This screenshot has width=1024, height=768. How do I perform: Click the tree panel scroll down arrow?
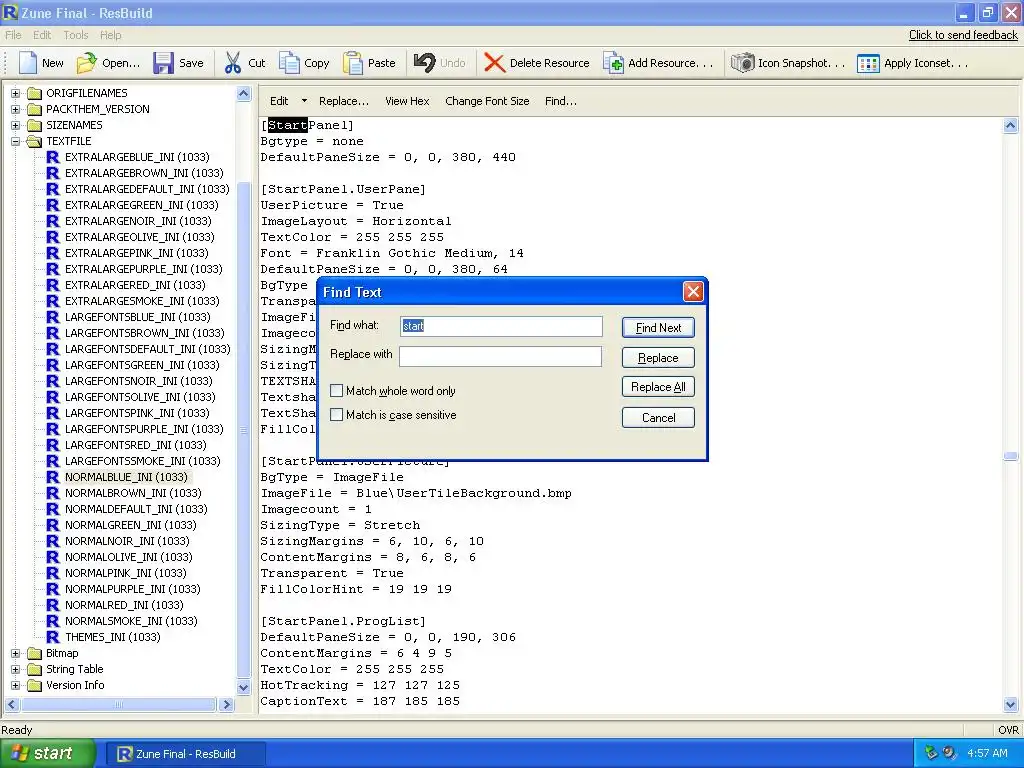[x=244, y=687]
